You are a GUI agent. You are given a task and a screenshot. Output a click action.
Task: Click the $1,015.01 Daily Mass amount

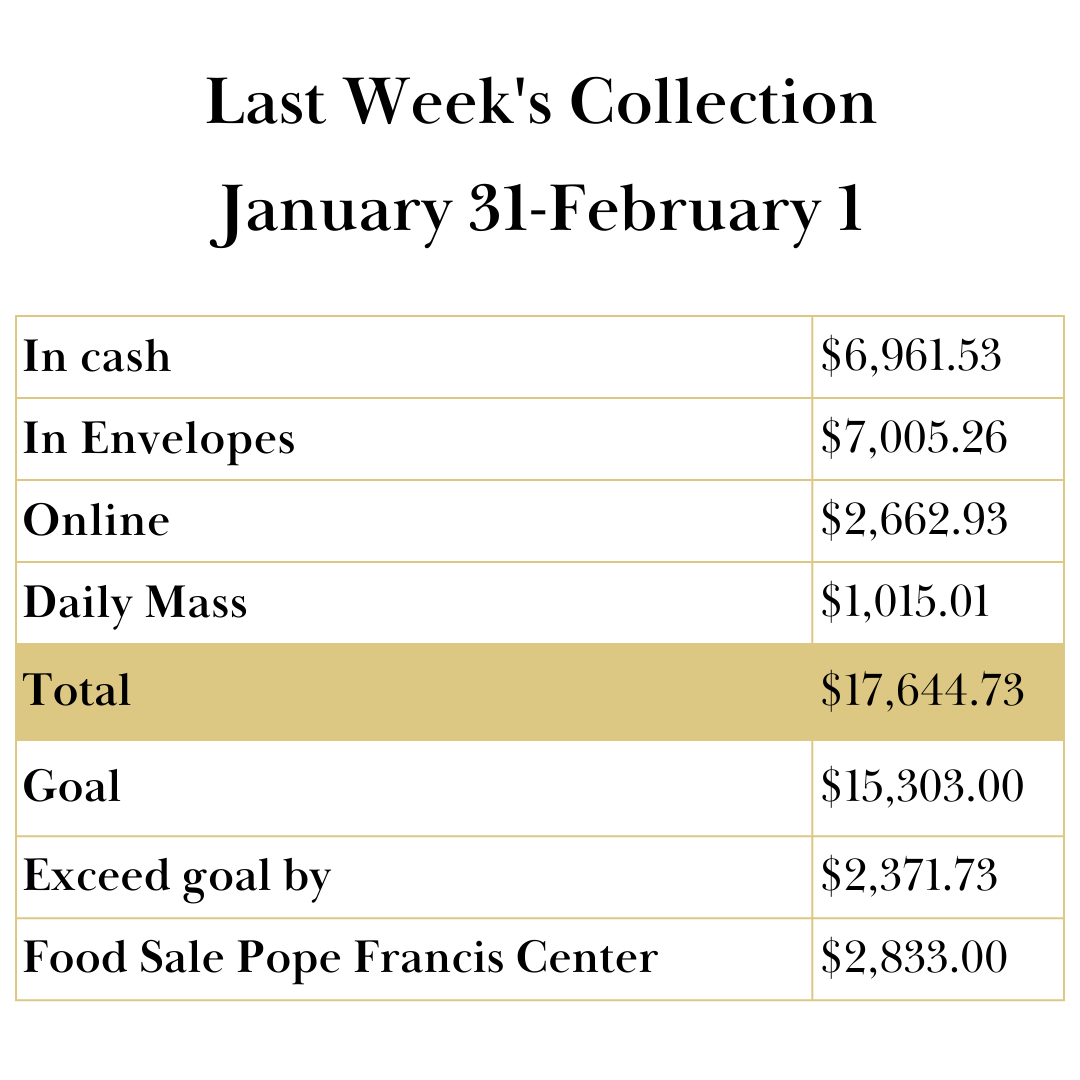pos(905,603)
